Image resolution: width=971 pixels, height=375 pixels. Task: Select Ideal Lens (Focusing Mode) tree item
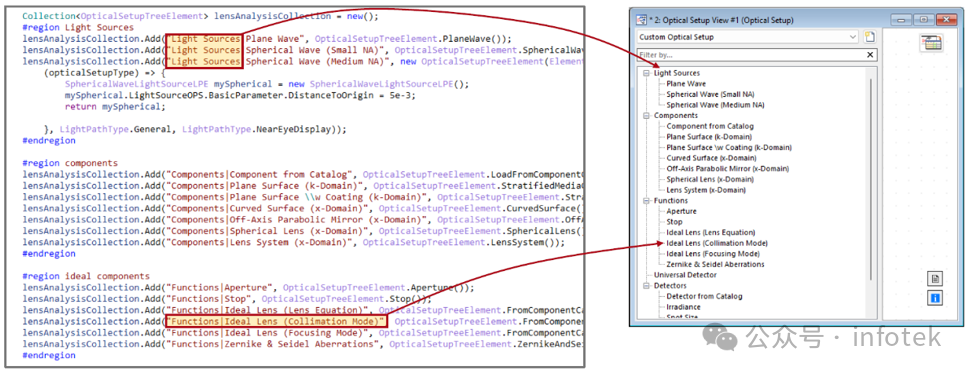(713, 254)
